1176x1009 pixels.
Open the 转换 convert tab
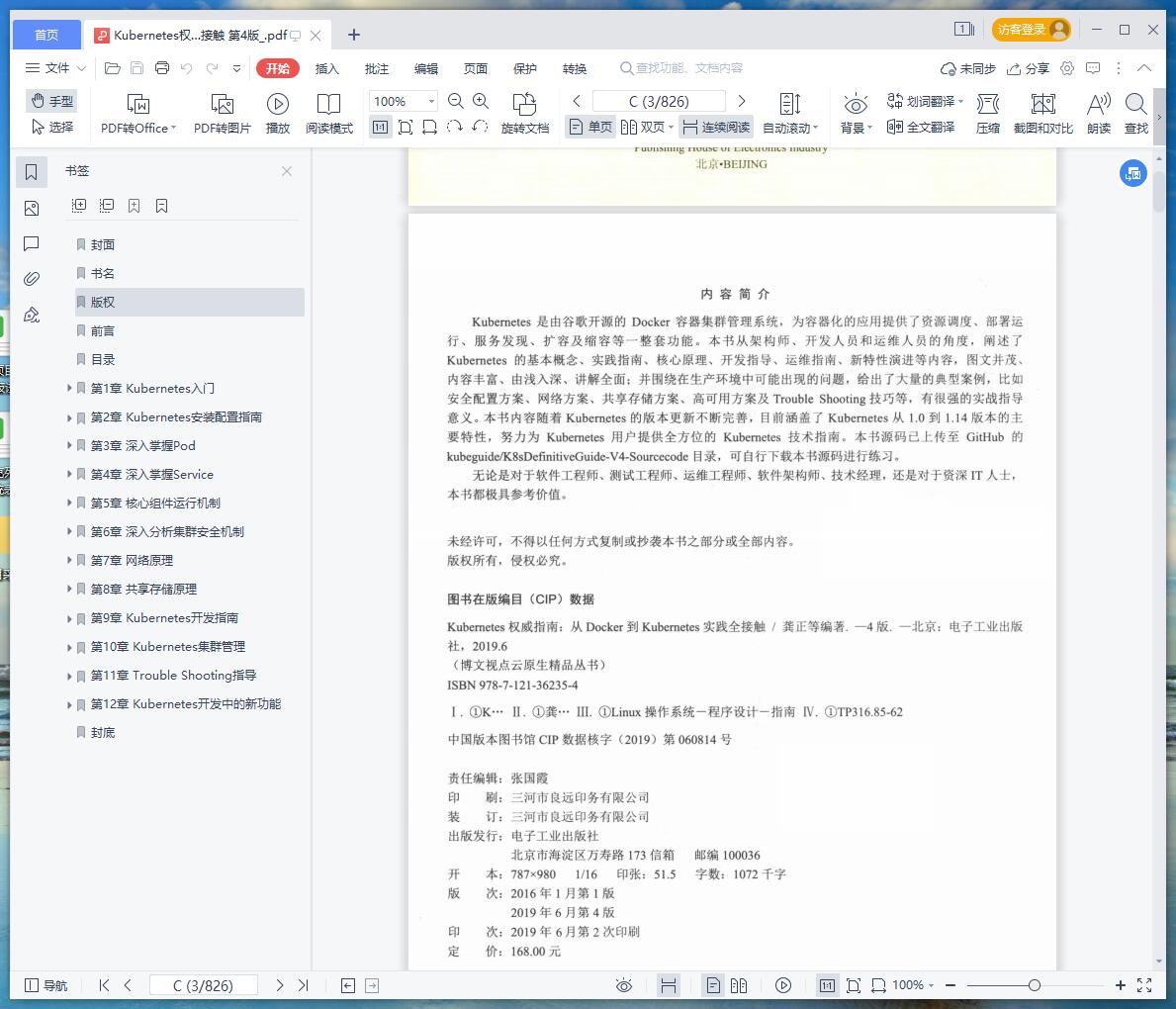(x=575, y=68)
